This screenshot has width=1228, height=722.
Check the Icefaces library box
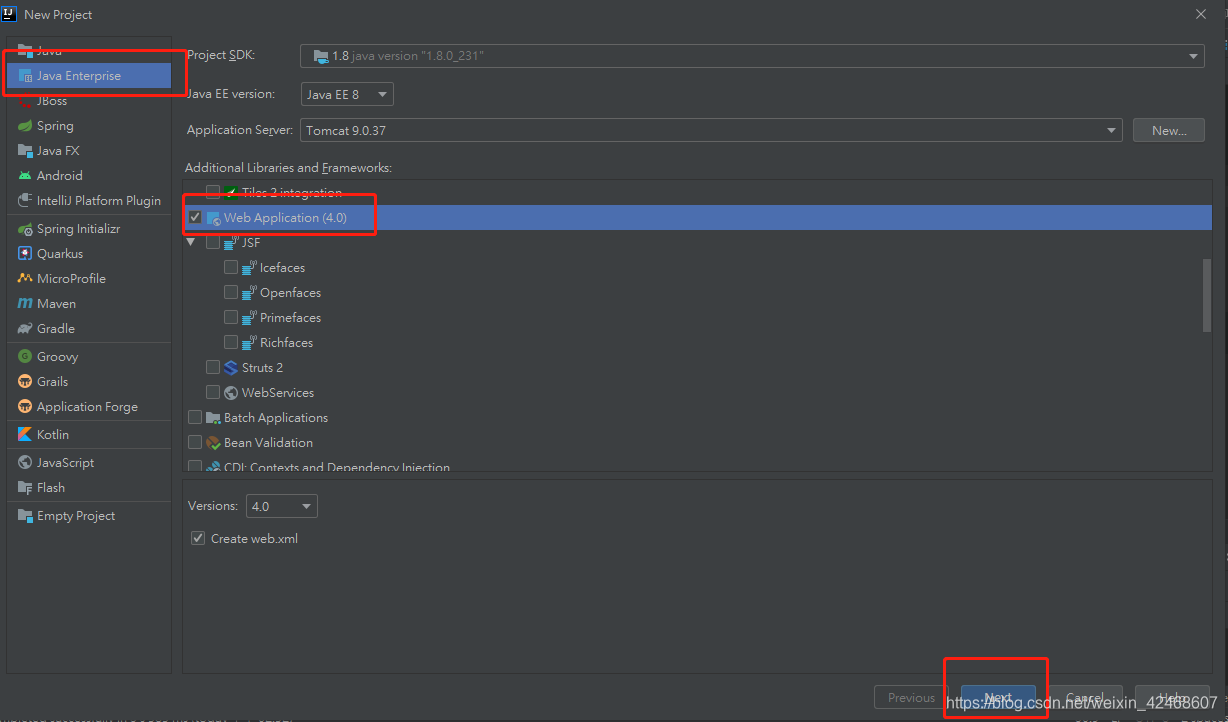coord(231,268)
